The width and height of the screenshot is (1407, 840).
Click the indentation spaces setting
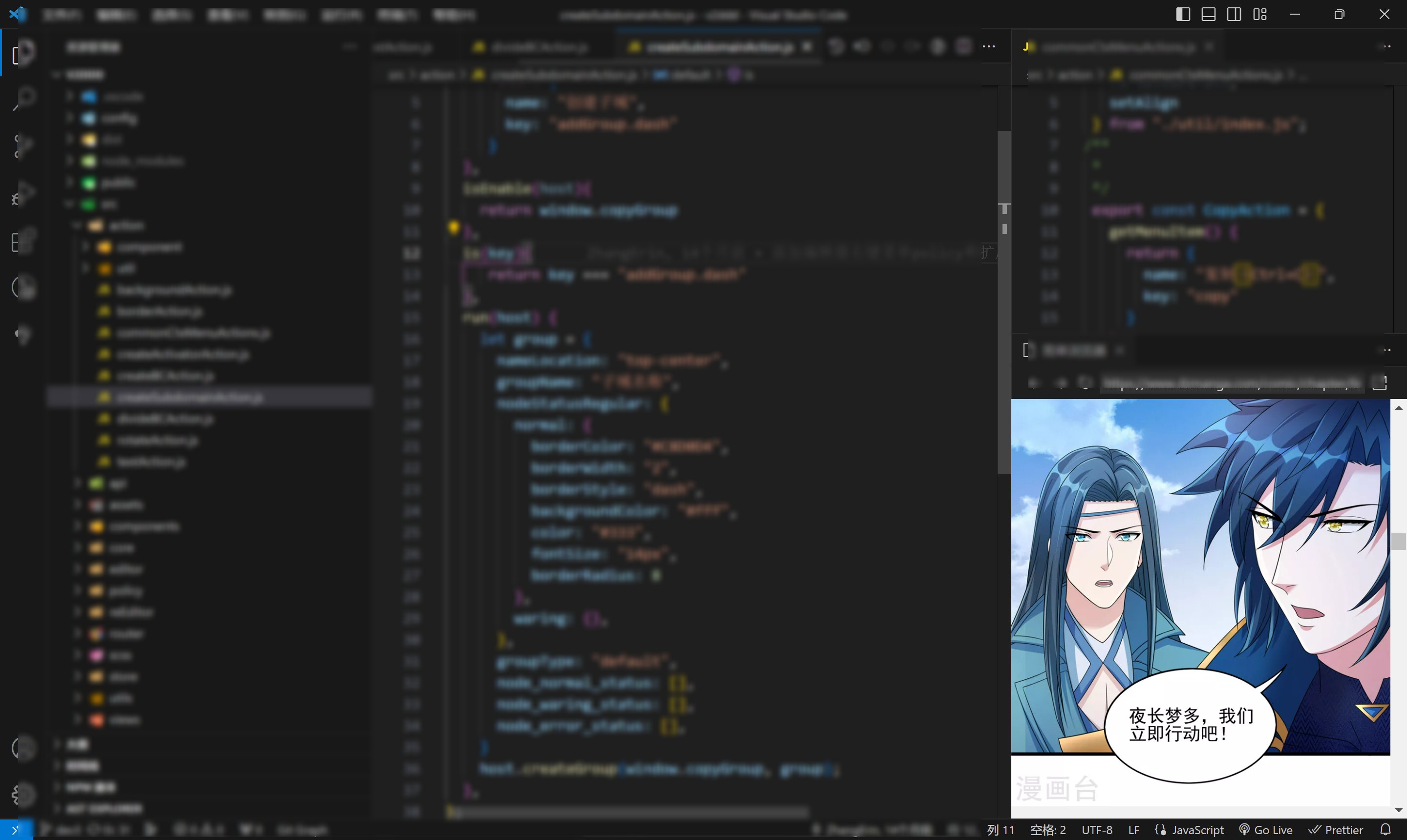click(x=1048, y=830)
